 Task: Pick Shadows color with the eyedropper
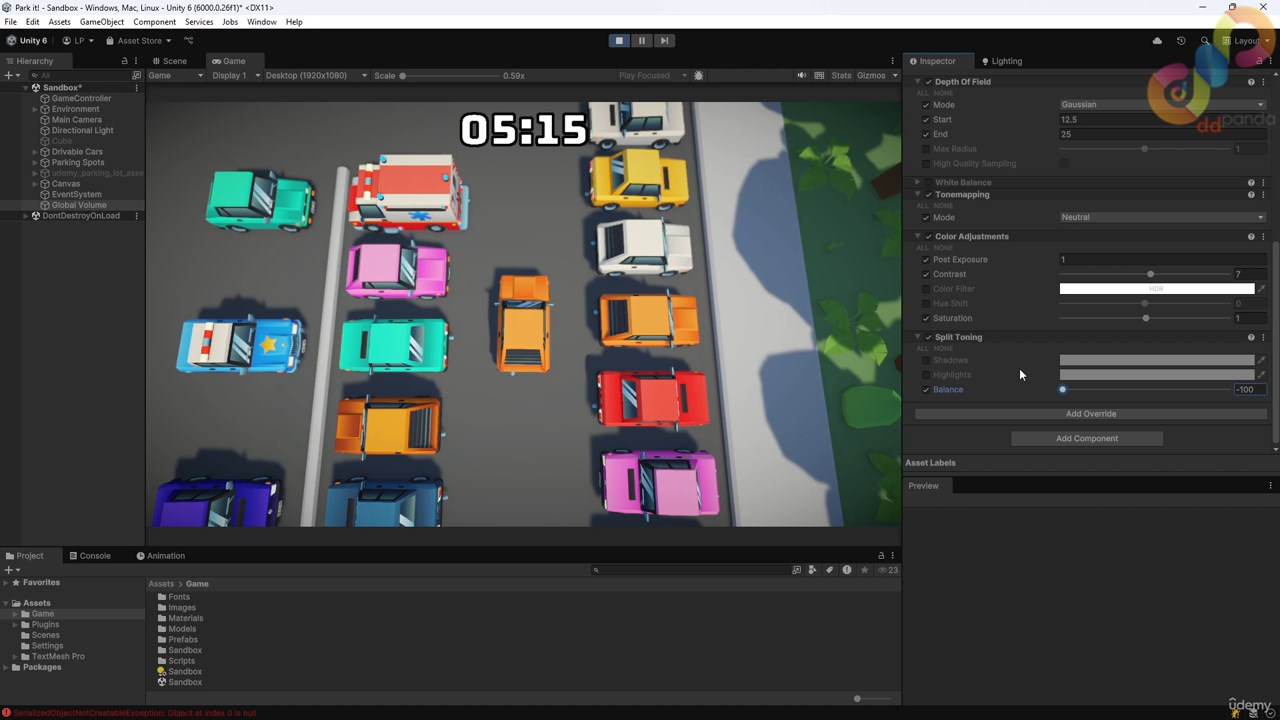pos(1262,360)
